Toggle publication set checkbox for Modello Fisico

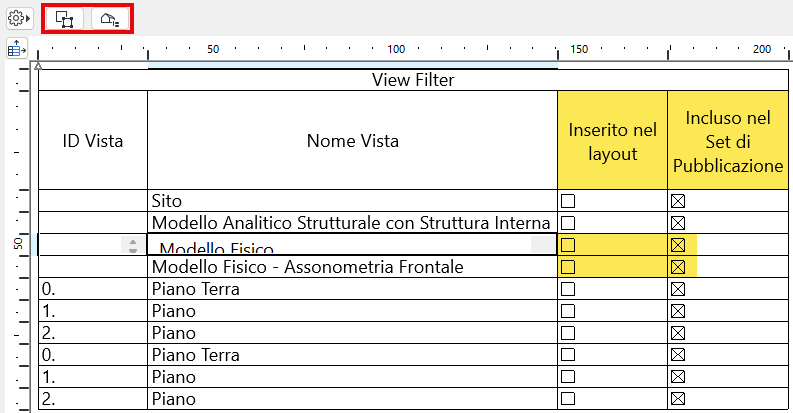pos(677,245)
